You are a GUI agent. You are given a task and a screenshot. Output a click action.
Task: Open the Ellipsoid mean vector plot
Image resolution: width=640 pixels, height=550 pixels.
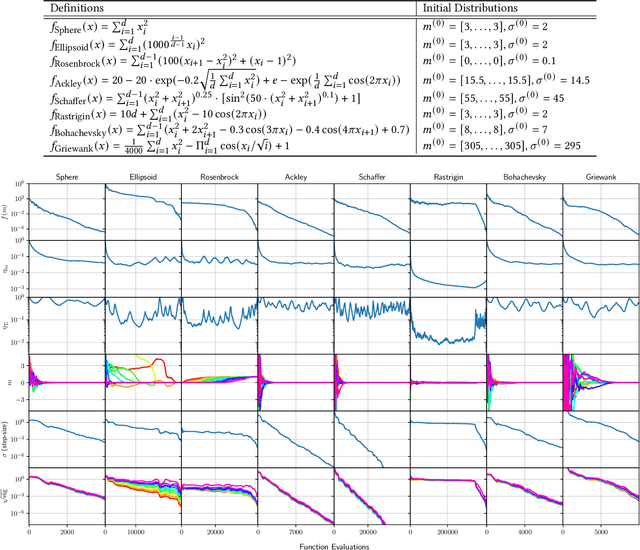[x=143, y=381]
